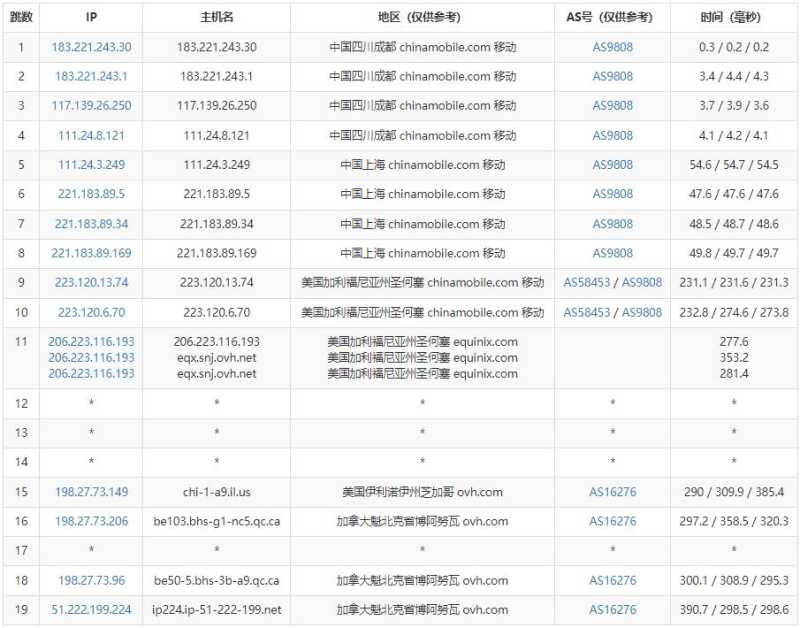Open IP link 223.120.13.74

pos(91,282)
